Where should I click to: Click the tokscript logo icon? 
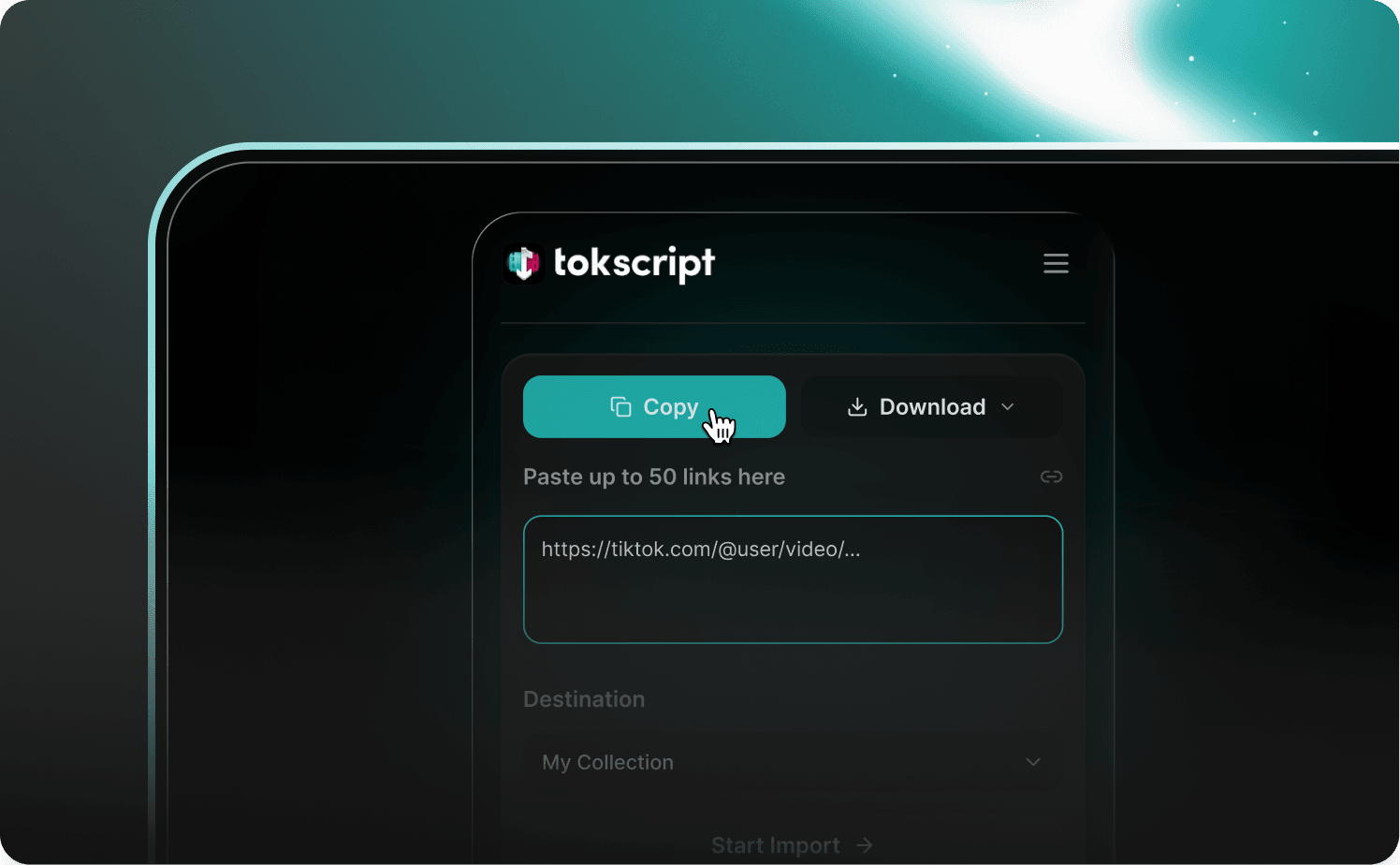tap(524, 263)
